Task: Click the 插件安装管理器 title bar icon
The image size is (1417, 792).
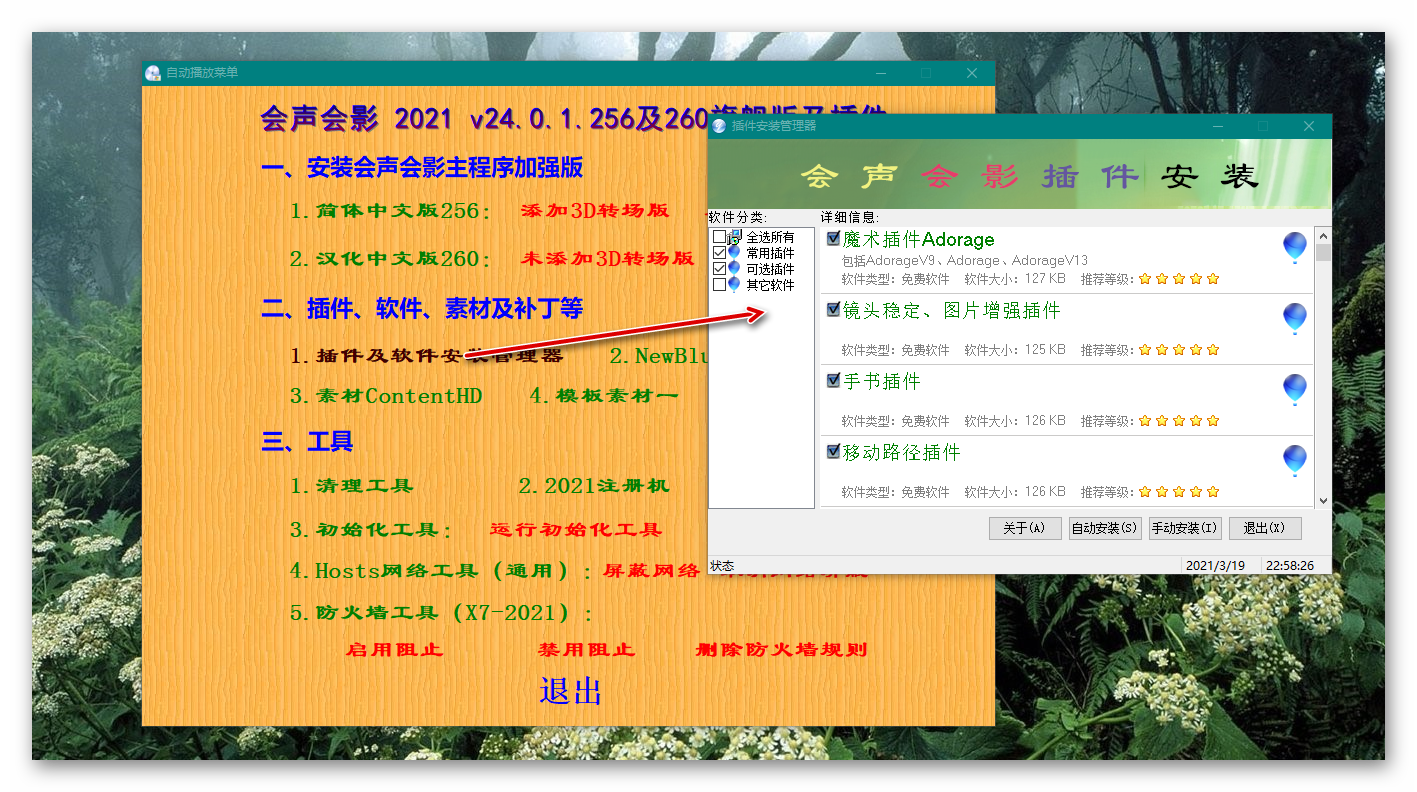Action: 719,126
